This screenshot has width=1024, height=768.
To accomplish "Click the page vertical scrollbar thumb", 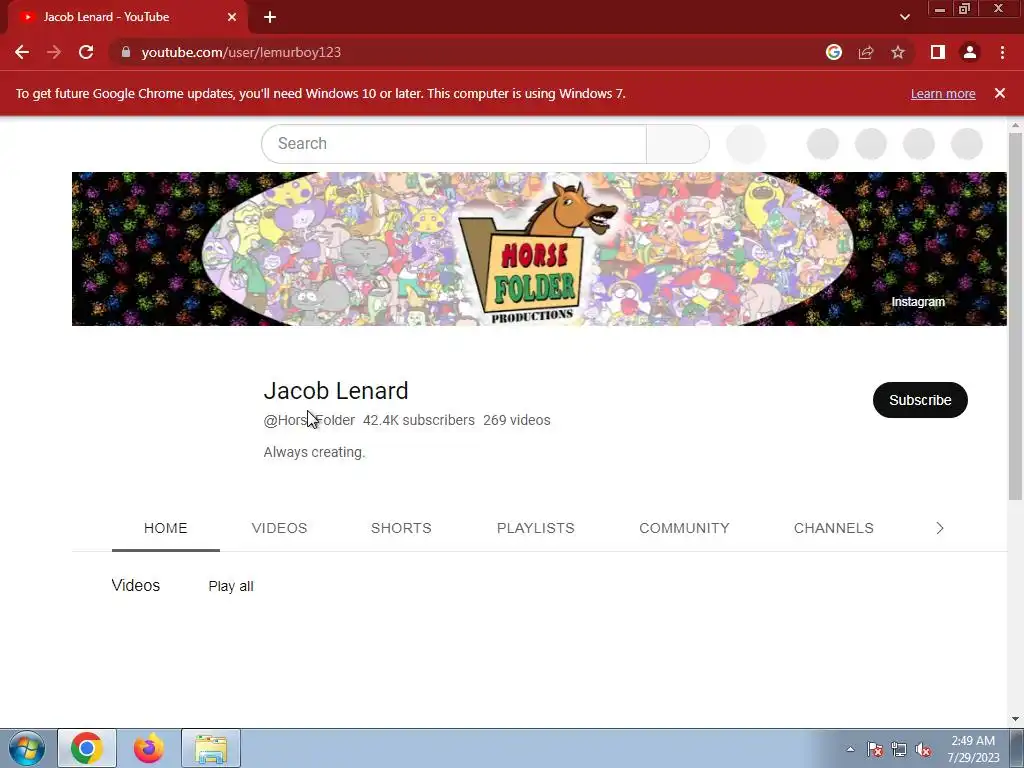I will tap(1015, 317).
